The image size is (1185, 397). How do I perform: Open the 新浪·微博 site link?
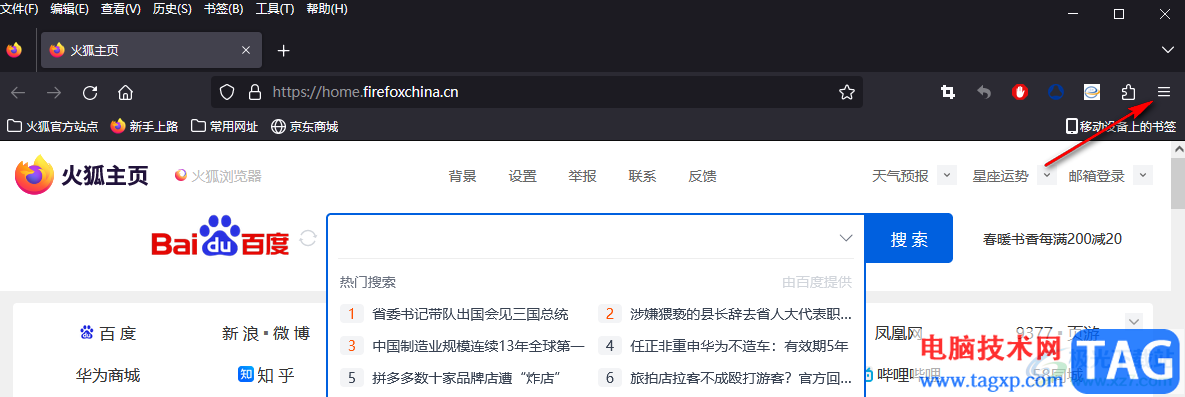pos(266,333)
